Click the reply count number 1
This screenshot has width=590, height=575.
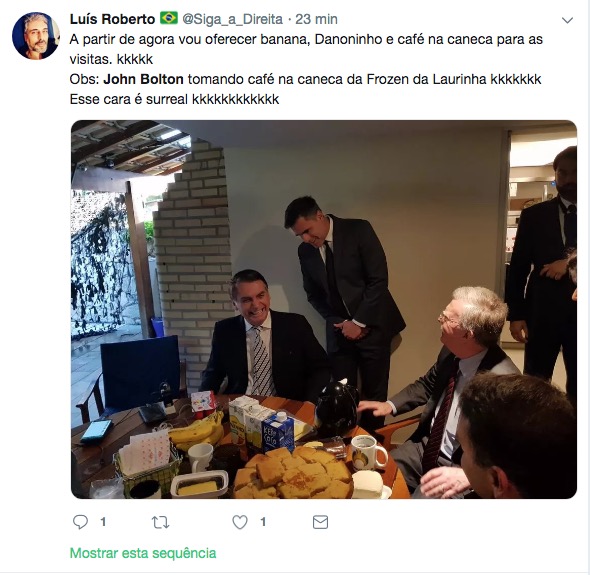pyautogui.click(x=103, y=522)
